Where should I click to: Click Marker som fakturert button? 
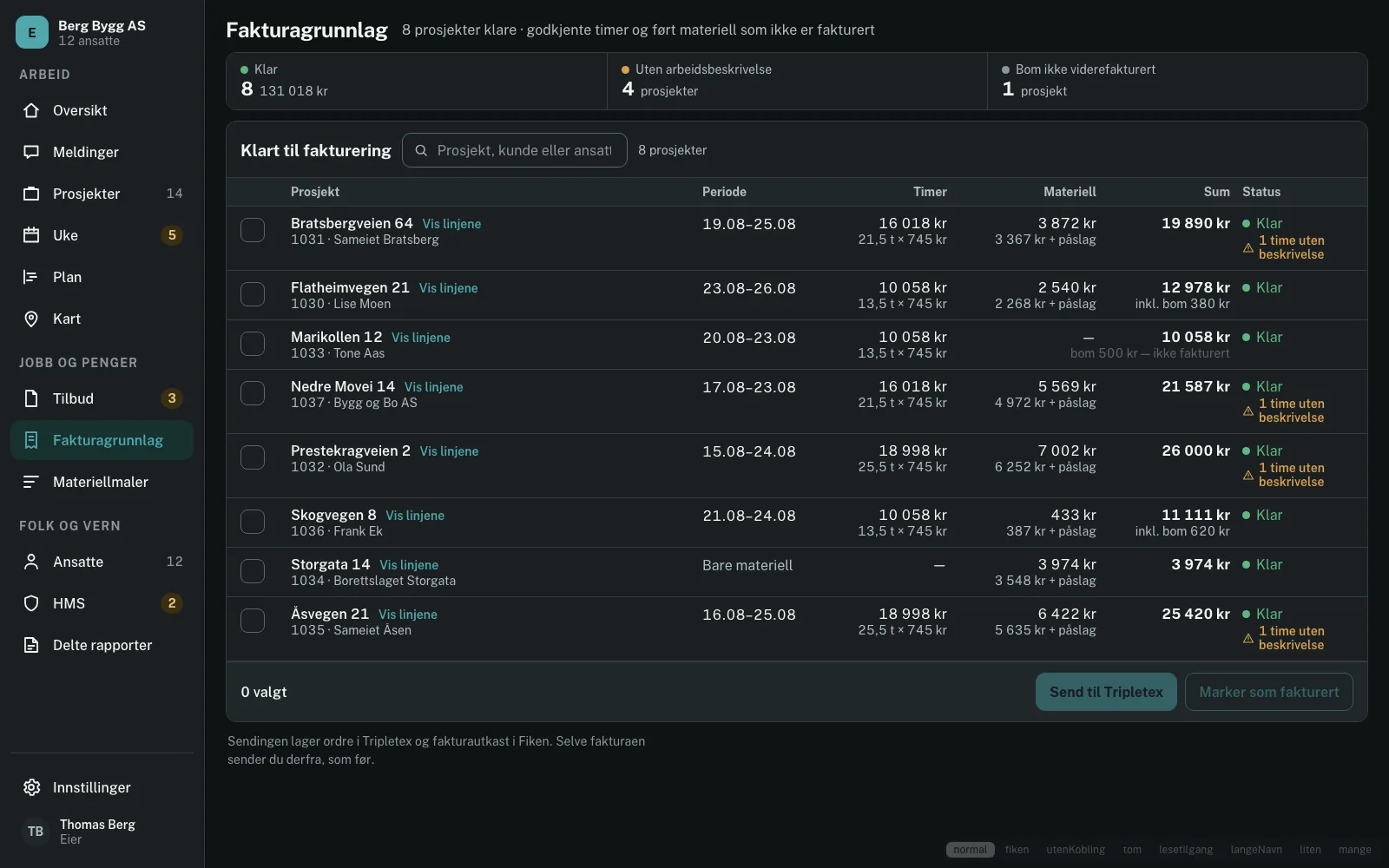tap(1268, 692)
